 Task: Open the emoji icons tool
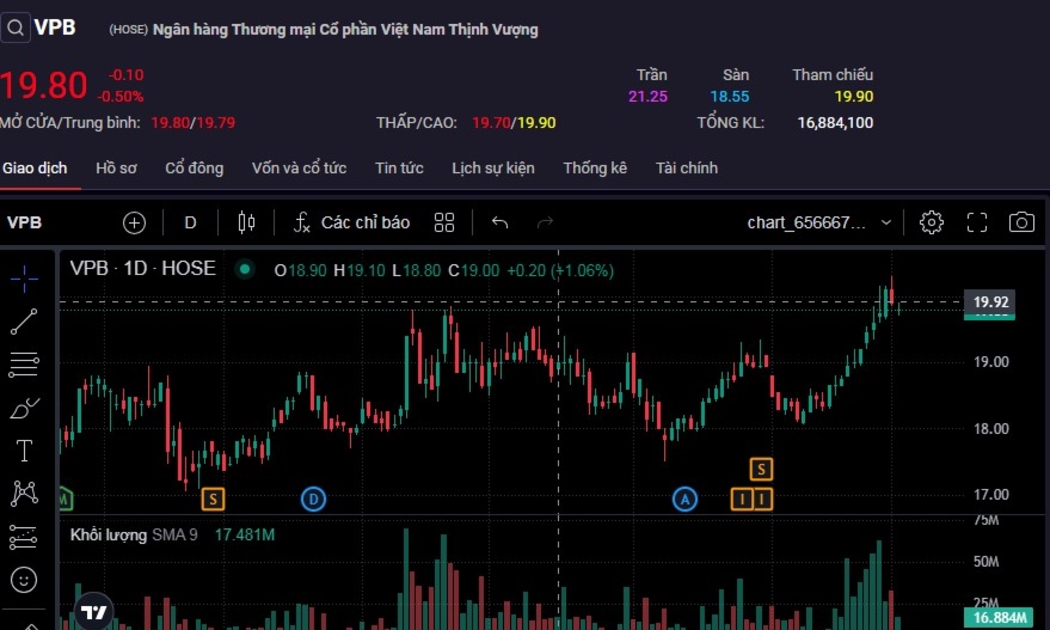[24, 579]
